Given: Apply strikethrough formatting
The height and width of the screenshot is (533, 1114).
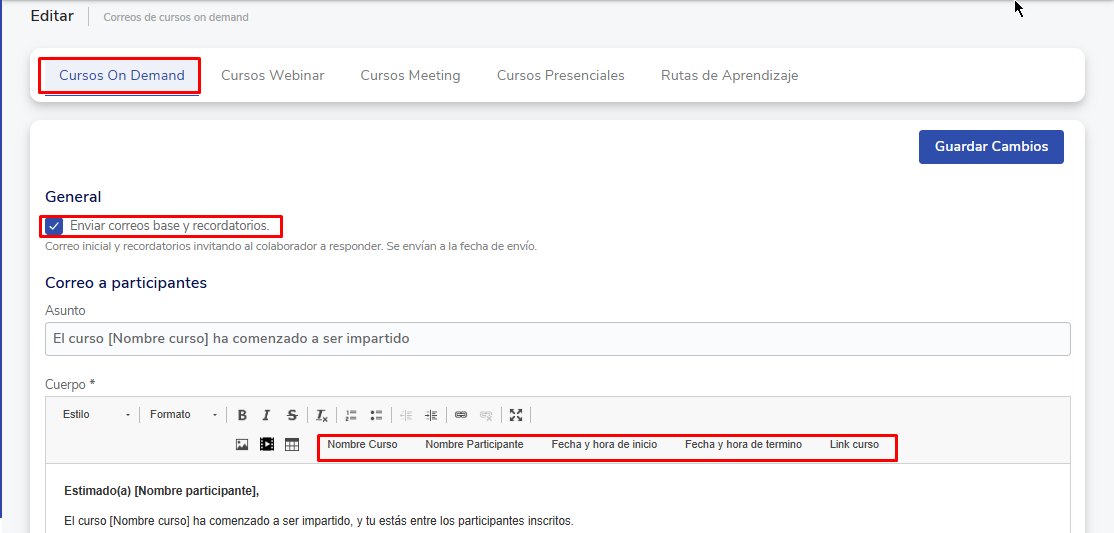Looking at the screenshot, I should click(292, 415).
